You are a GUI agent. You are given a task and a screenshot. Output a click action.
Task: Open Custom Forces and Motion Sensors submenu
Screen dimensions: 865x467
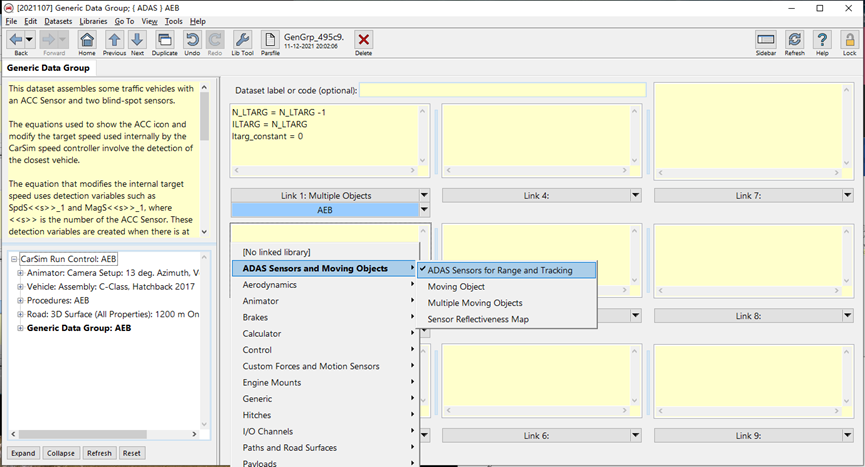pyautogui.click(x=325, y=366)
